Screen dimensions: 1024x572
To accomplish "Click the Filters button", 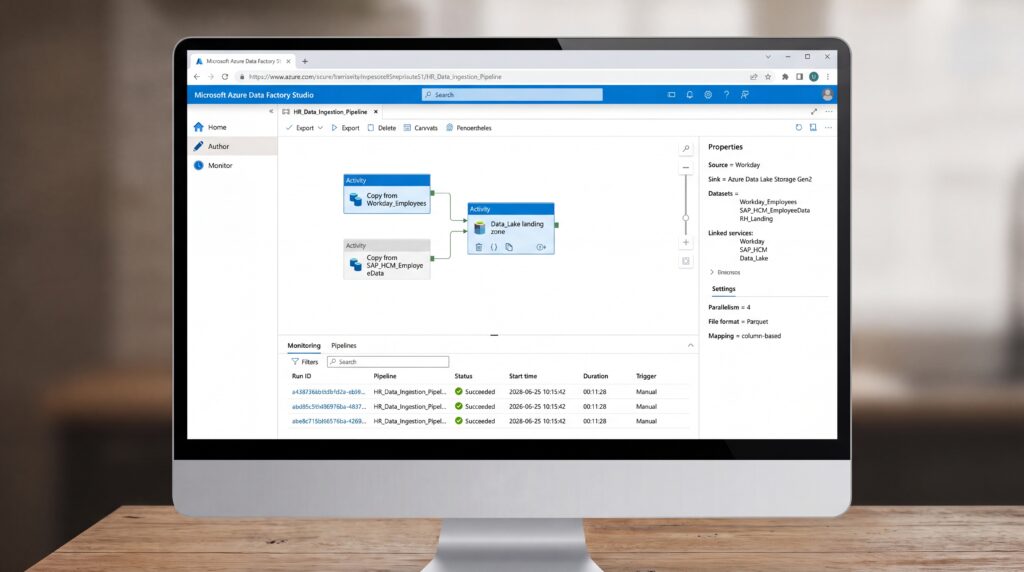I will click(304, 362).
